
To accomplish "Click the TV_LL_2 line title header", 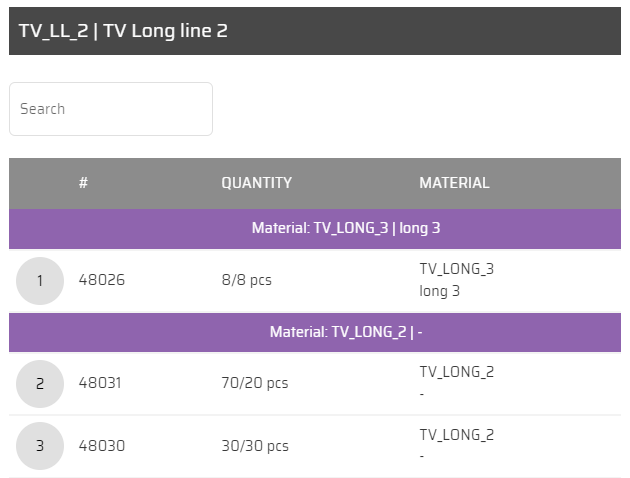I will pos(123,31).
